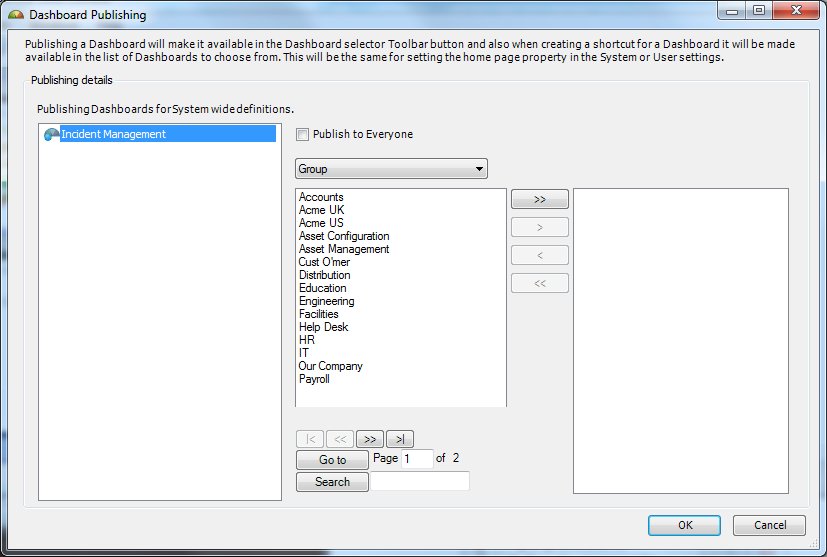Click the Go to button
This screenshot has width=827, height=557.
click(x=332, y=460)
